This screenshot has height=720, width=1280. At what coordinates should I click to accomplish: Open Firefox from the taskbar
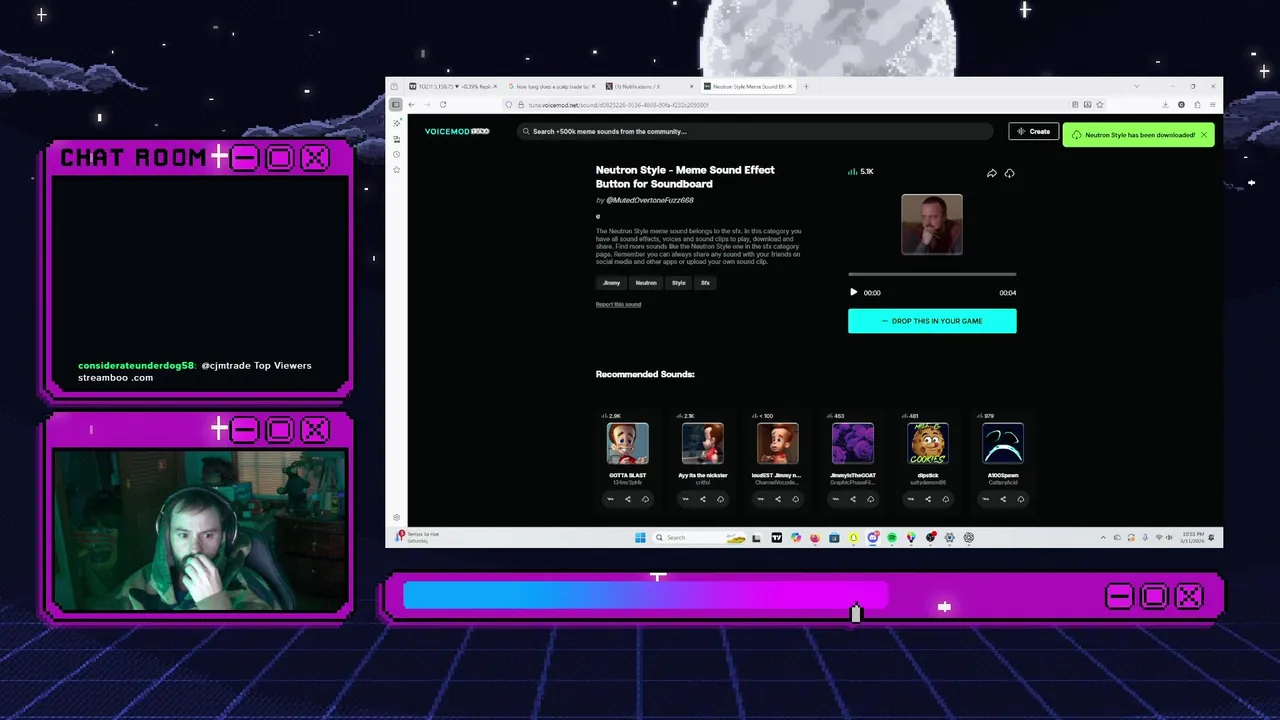(x=815, y=537)
